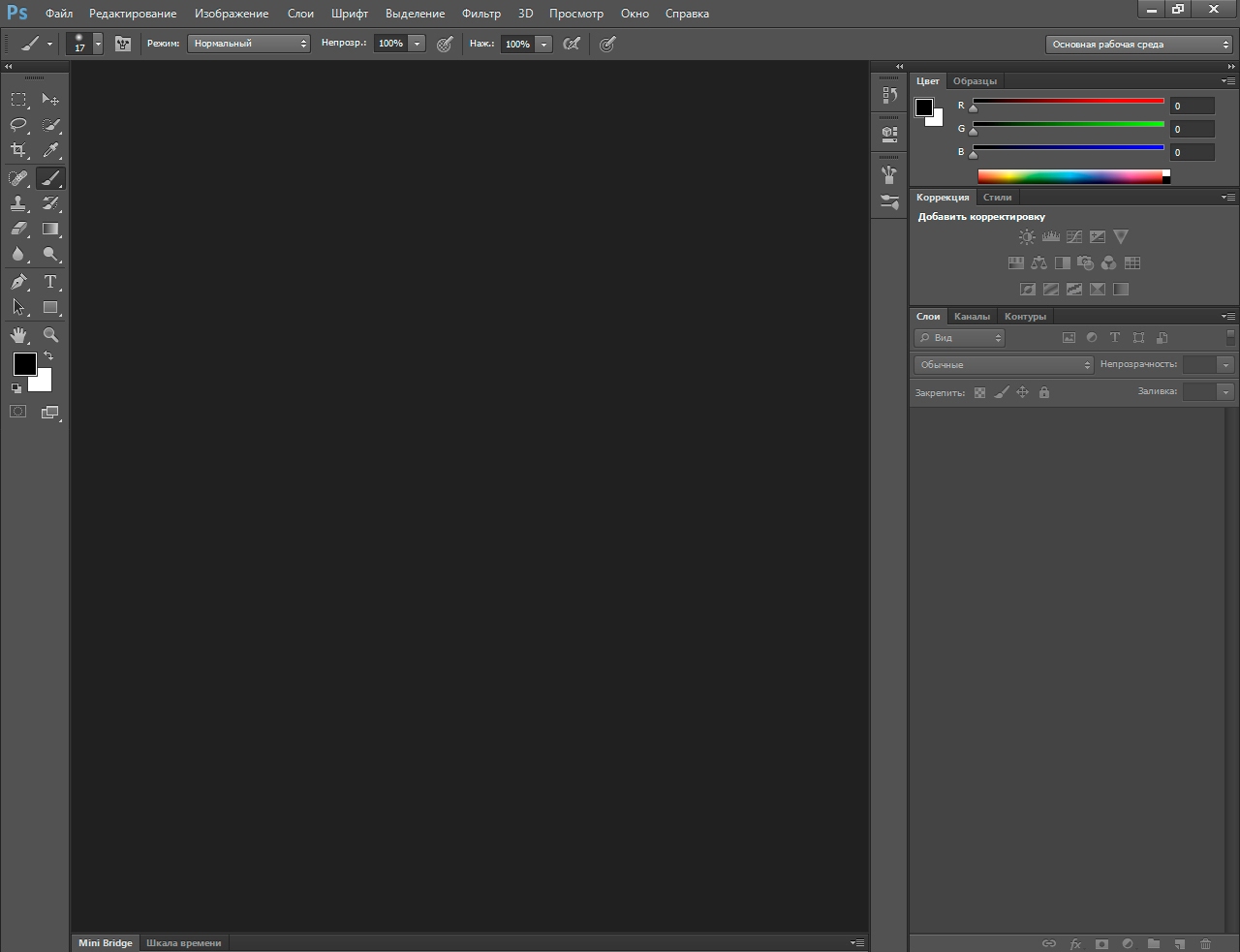Open the Обычные layer blend mode dropdown

tap(1004, 364)
